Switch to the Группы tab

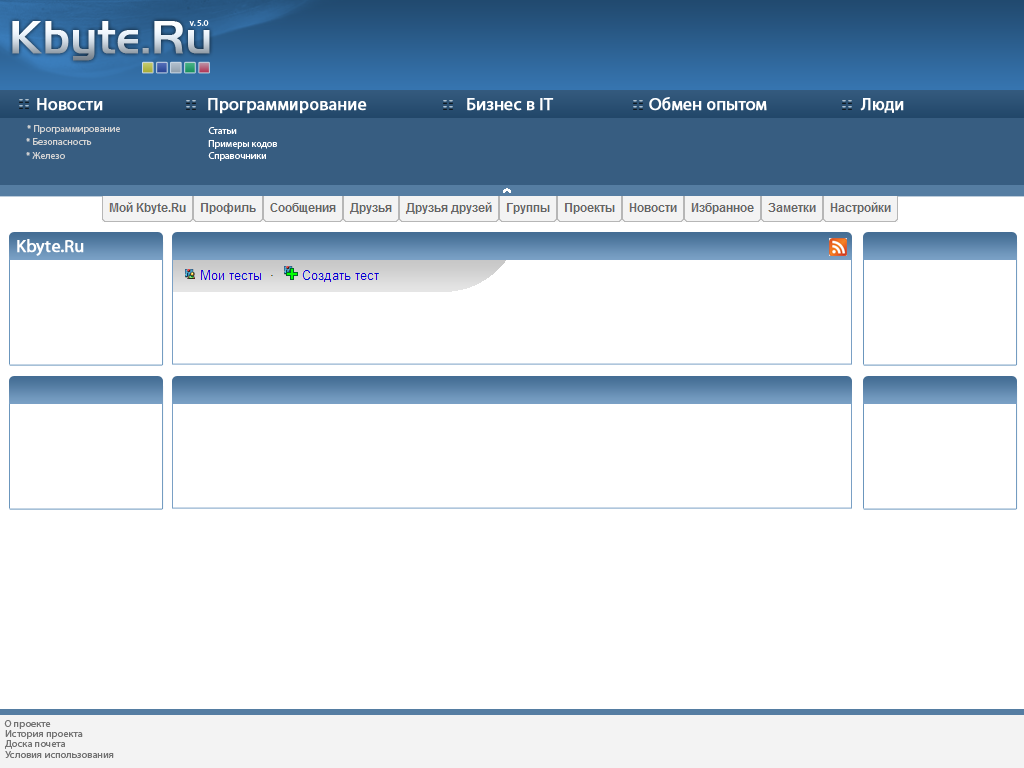coord(528,208)
